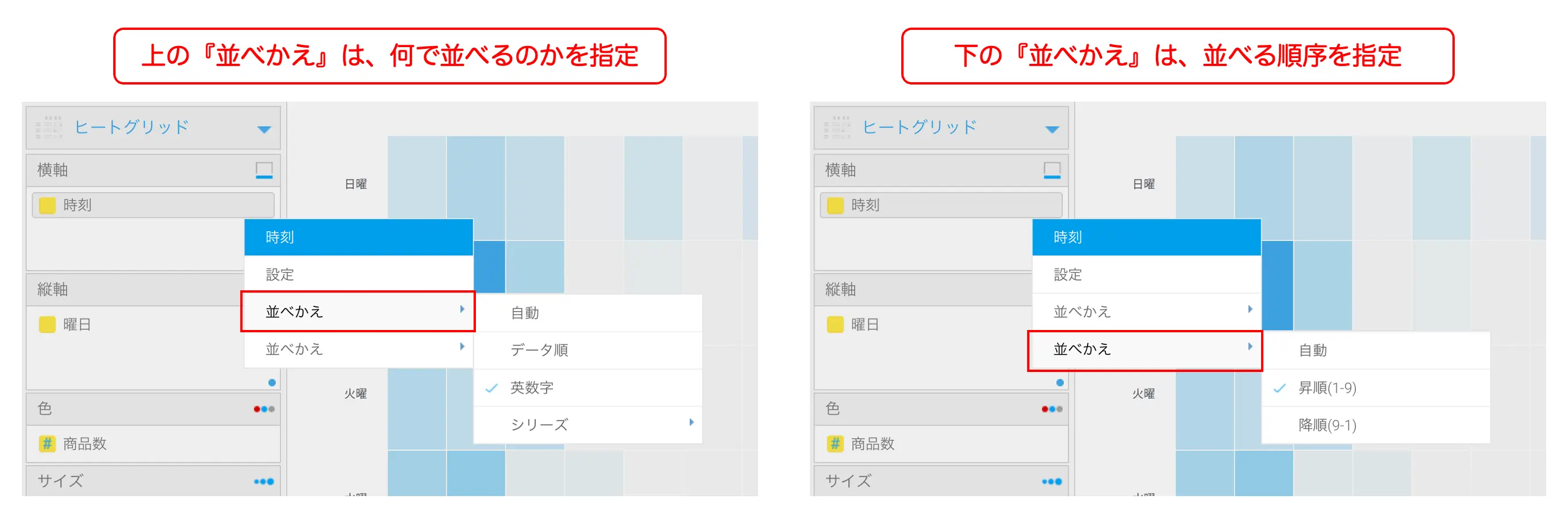
Task: Click the yellow icon of 曜日 field in left screenshot
Action: tap(47, 325)
